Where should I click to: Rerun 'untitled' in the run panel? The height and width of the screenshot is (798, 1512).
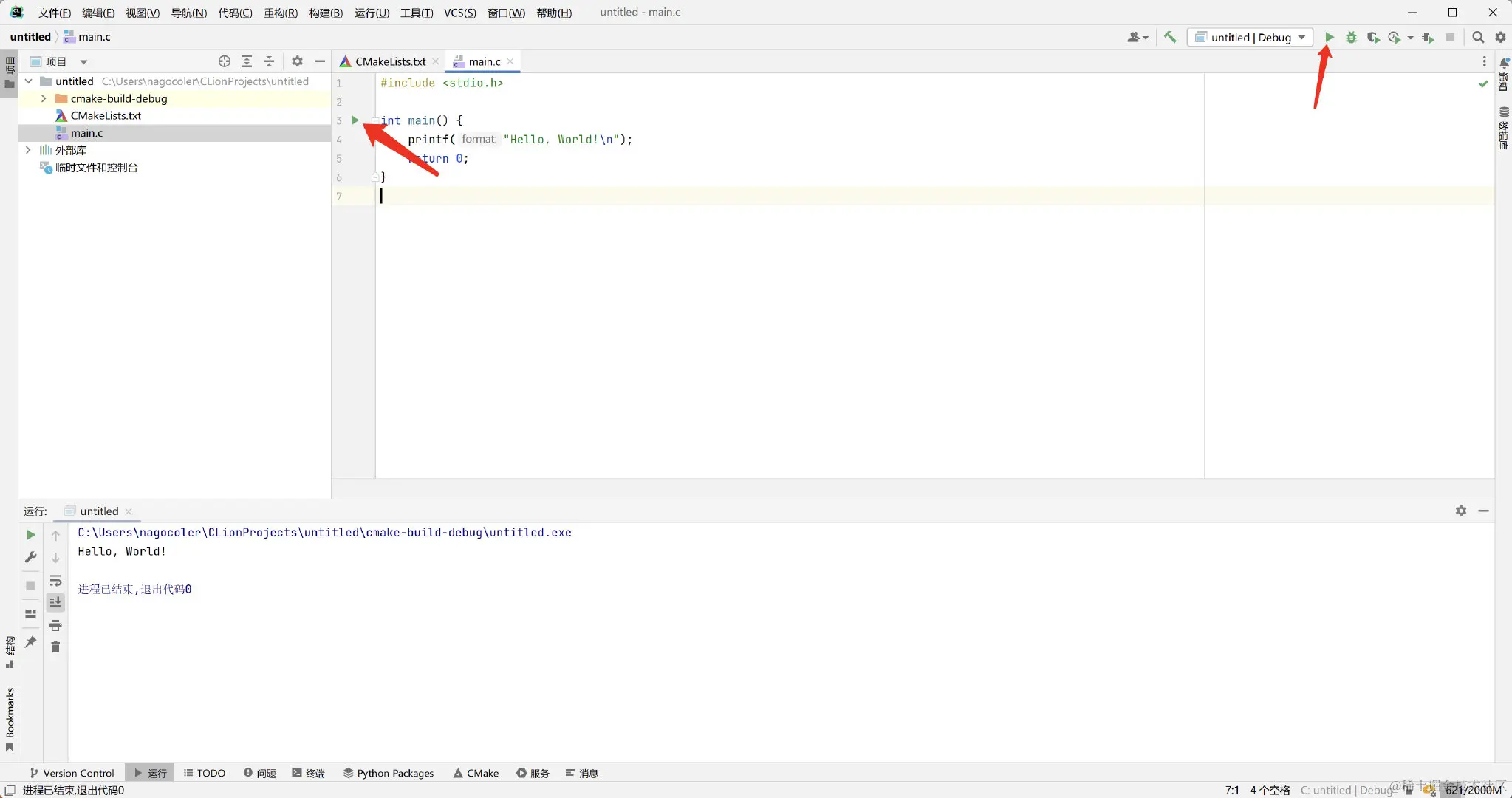pos(31,535)
